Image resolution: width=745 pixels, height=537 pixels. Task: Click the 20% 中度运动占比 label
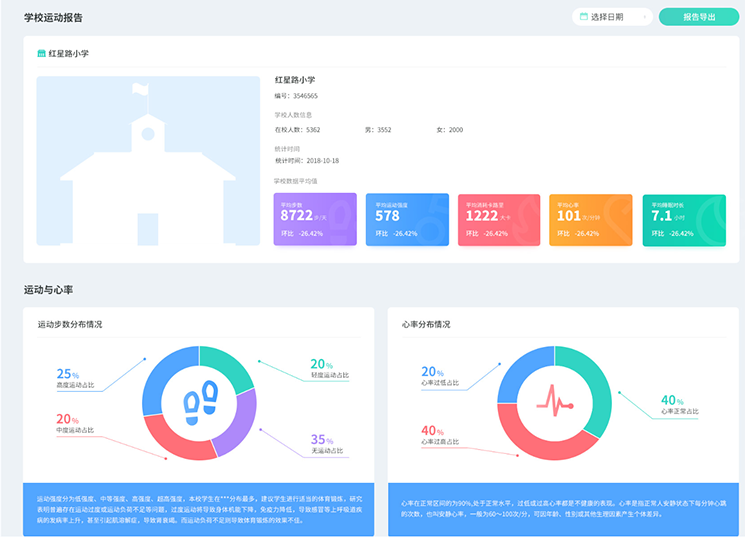75,423
